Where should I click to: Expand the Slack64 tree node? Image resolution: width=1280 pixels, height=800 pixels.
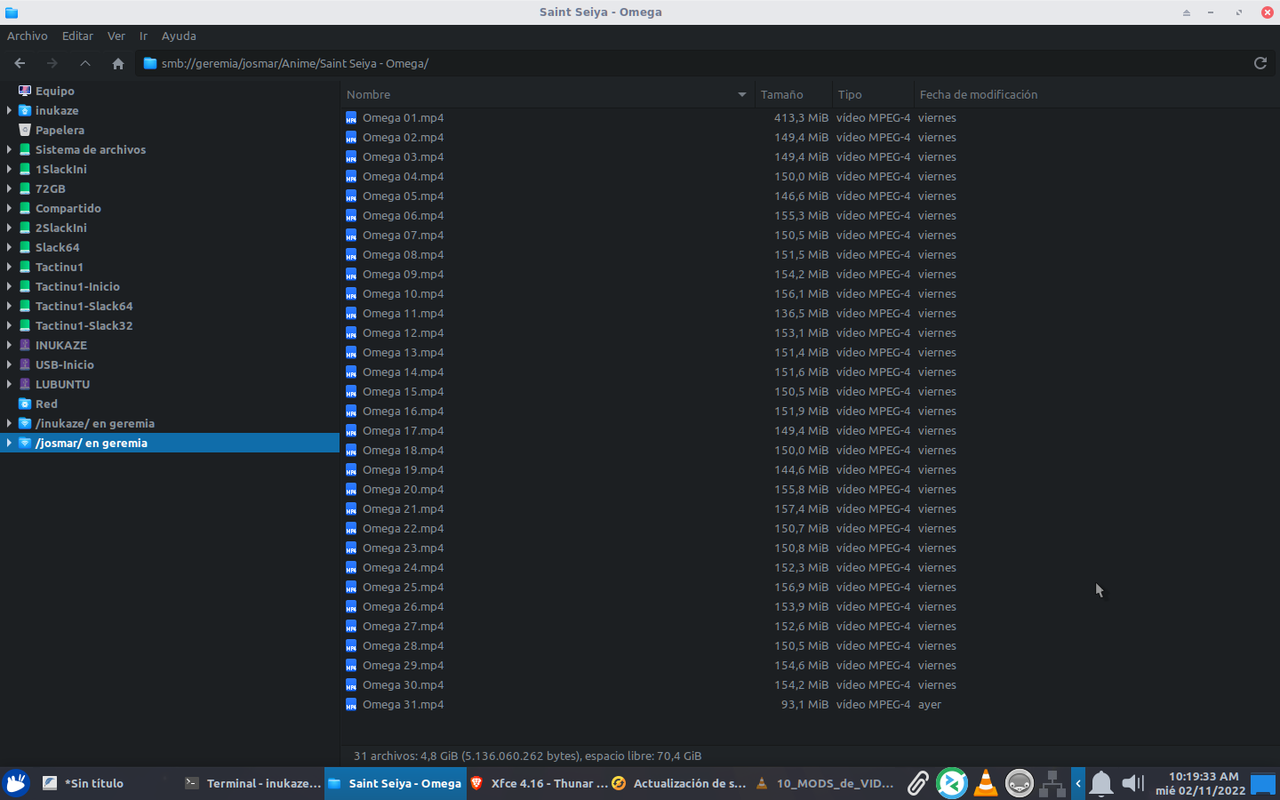click(9, 248)
